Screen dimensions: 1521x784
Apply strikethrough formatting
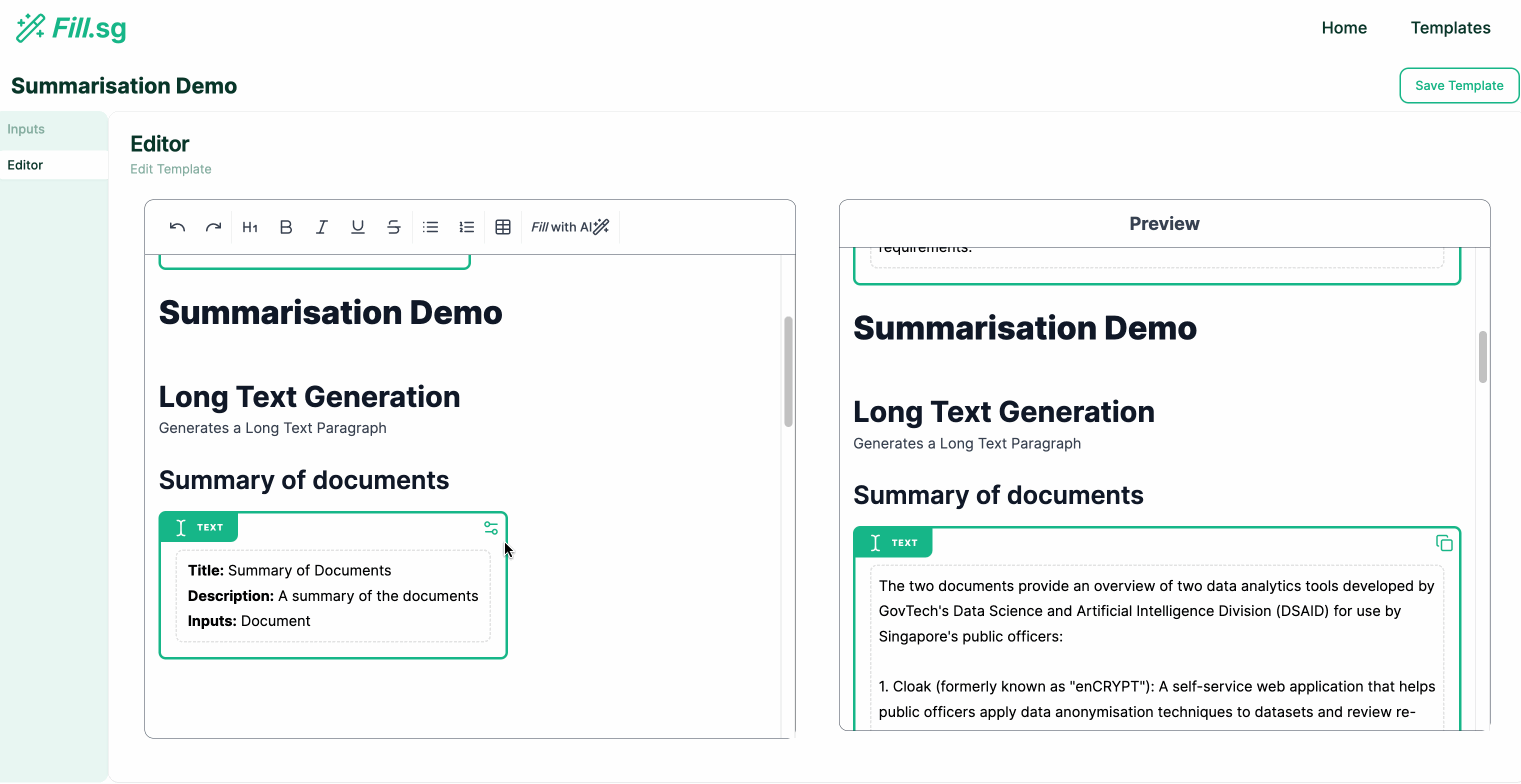pyautogui.click(x=394, y=227)
